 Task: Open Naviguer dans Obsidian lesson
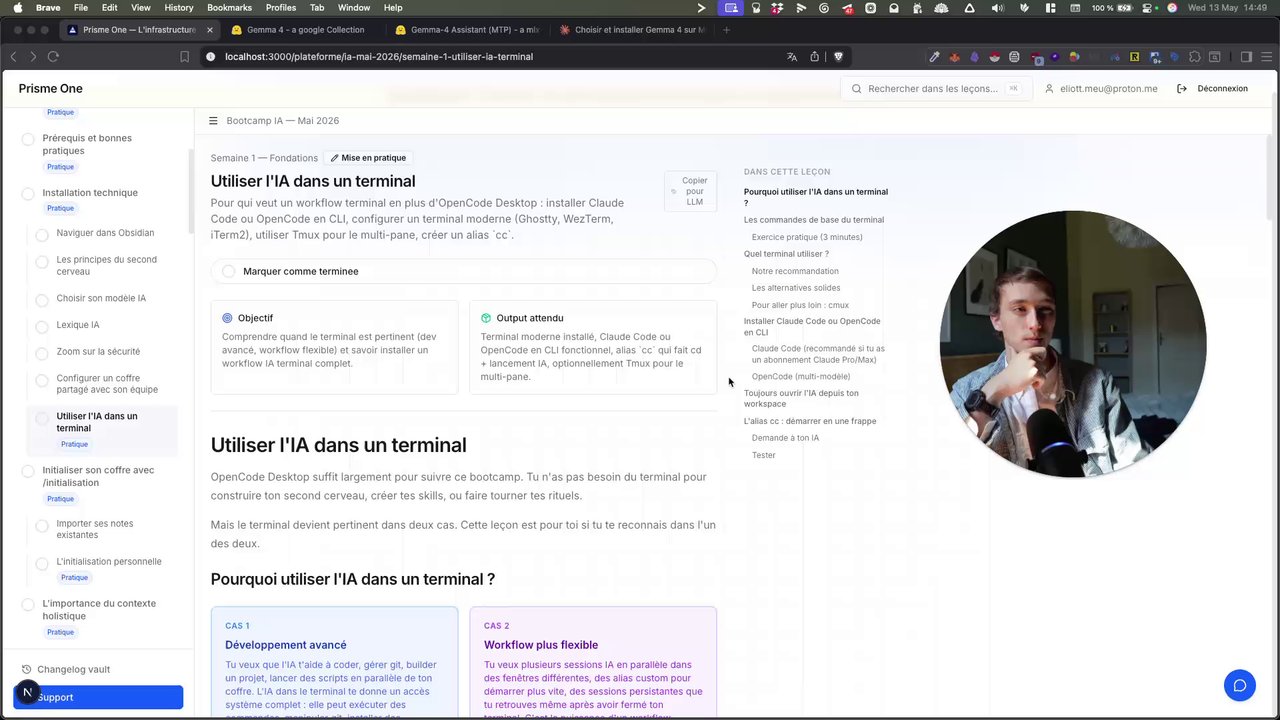(105, 233)
